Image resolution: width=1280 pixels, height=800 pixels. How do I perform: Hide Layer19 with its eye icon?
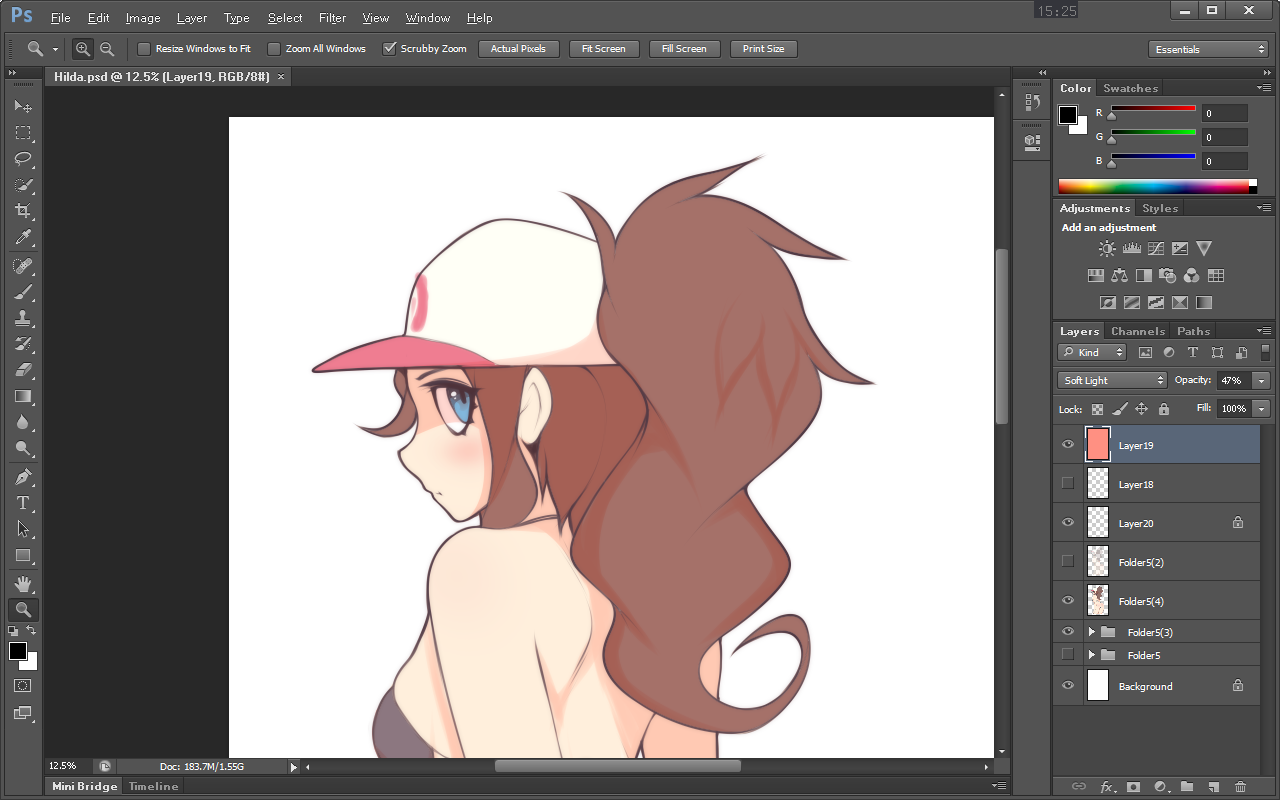point(1068,445)
